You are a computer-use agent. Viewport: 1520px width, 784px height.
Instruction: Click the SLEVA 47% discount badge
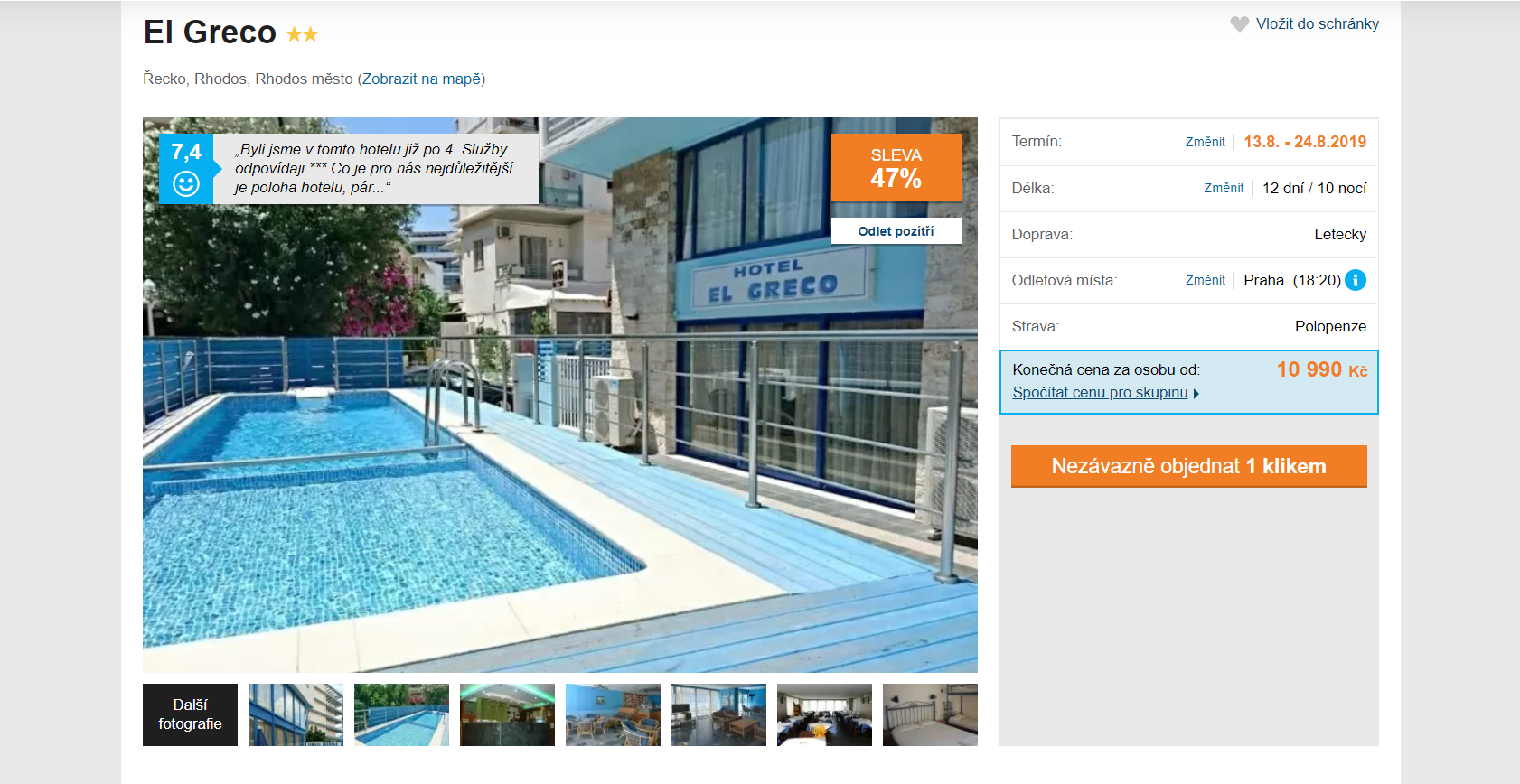(896, 168)
